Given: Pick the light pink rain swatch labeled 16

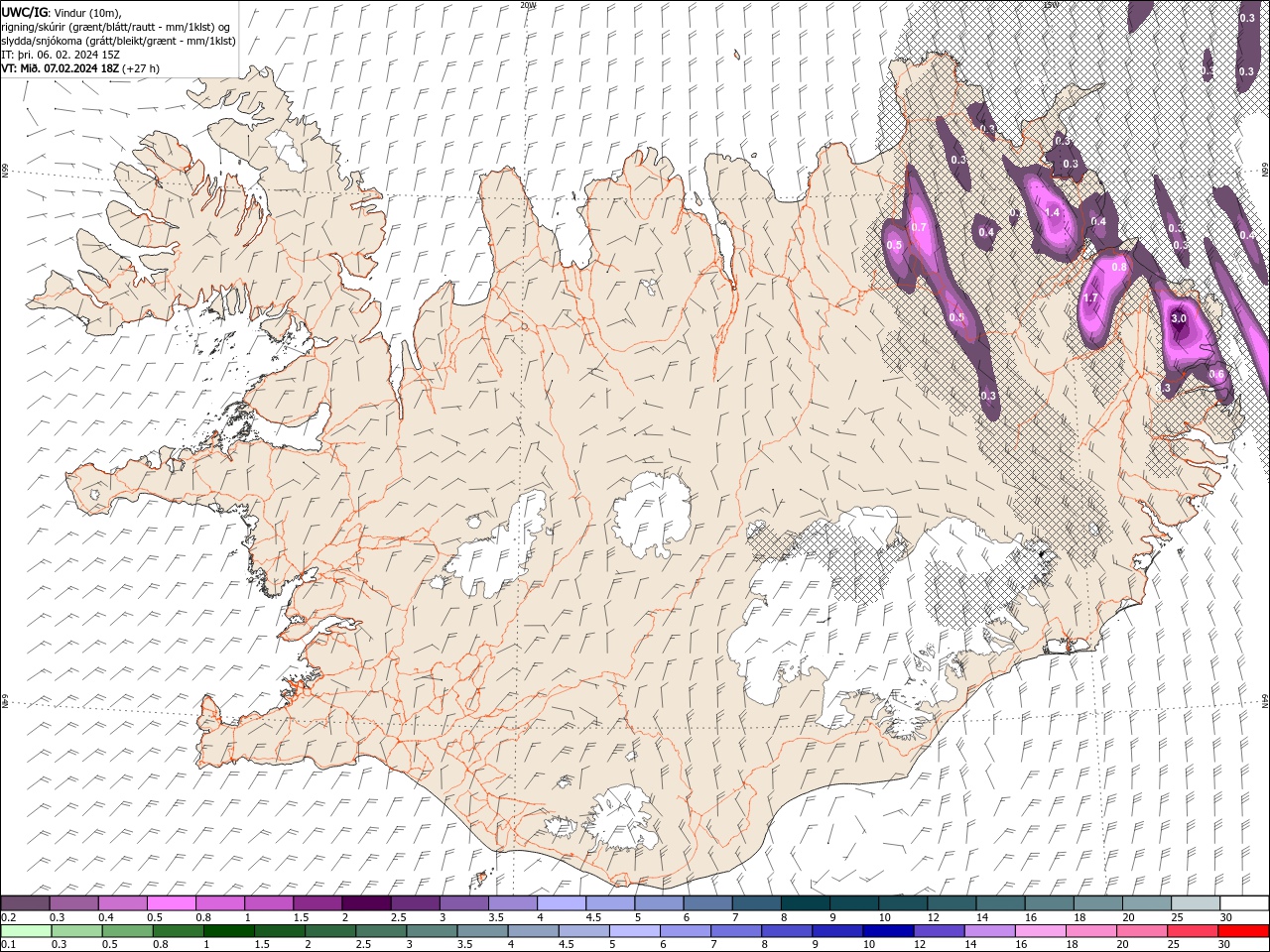Looking at the screenshot, I should 1041,931.
